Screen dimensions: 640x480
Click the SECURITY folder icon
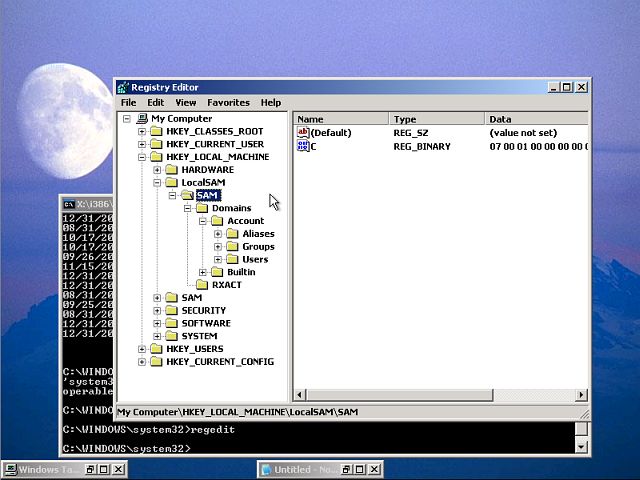click(171, 310)
